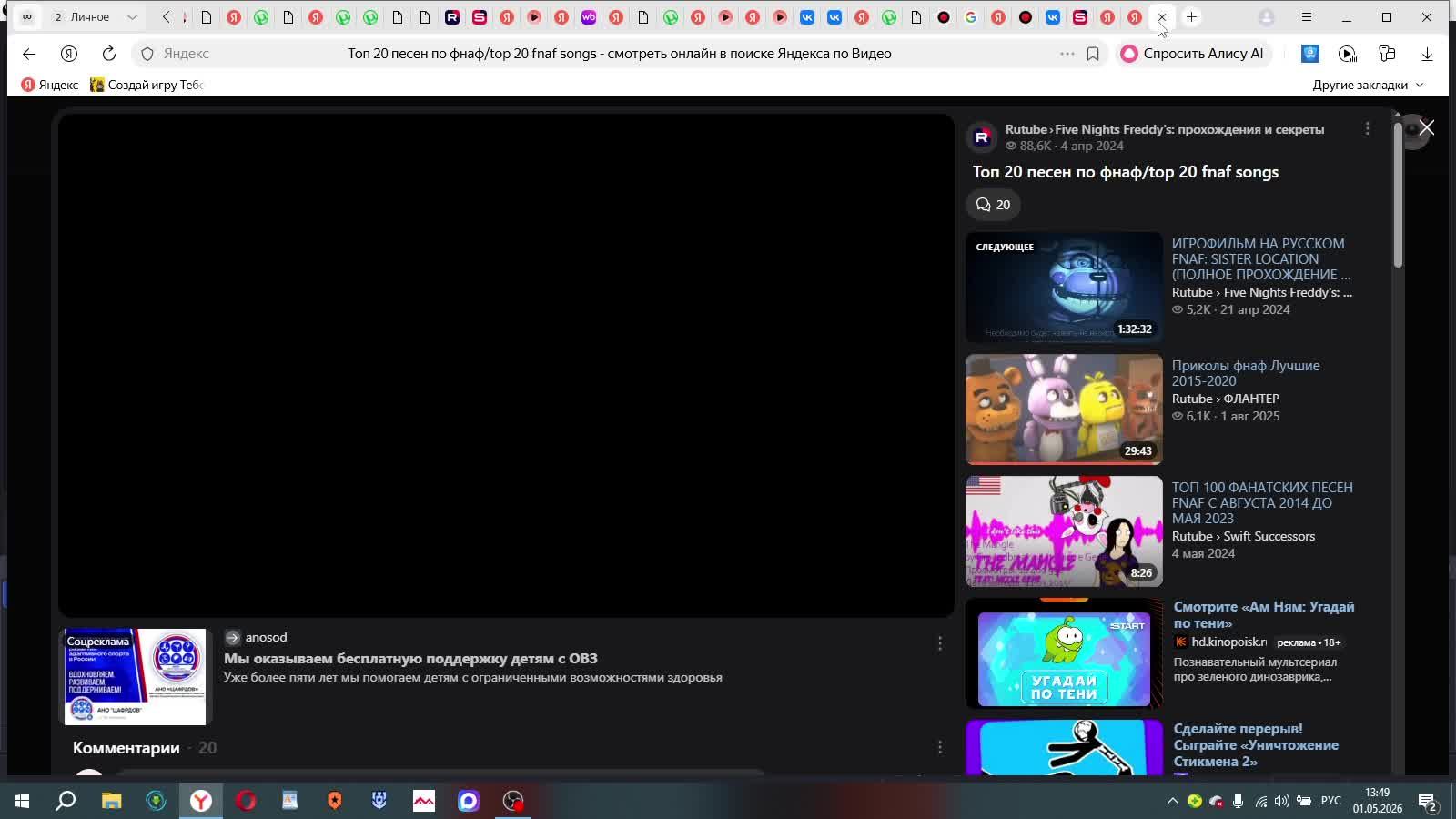1456x819 pixels.
Task: Open the Yandex home button next to refresh
Action: (x=69, y=54)
